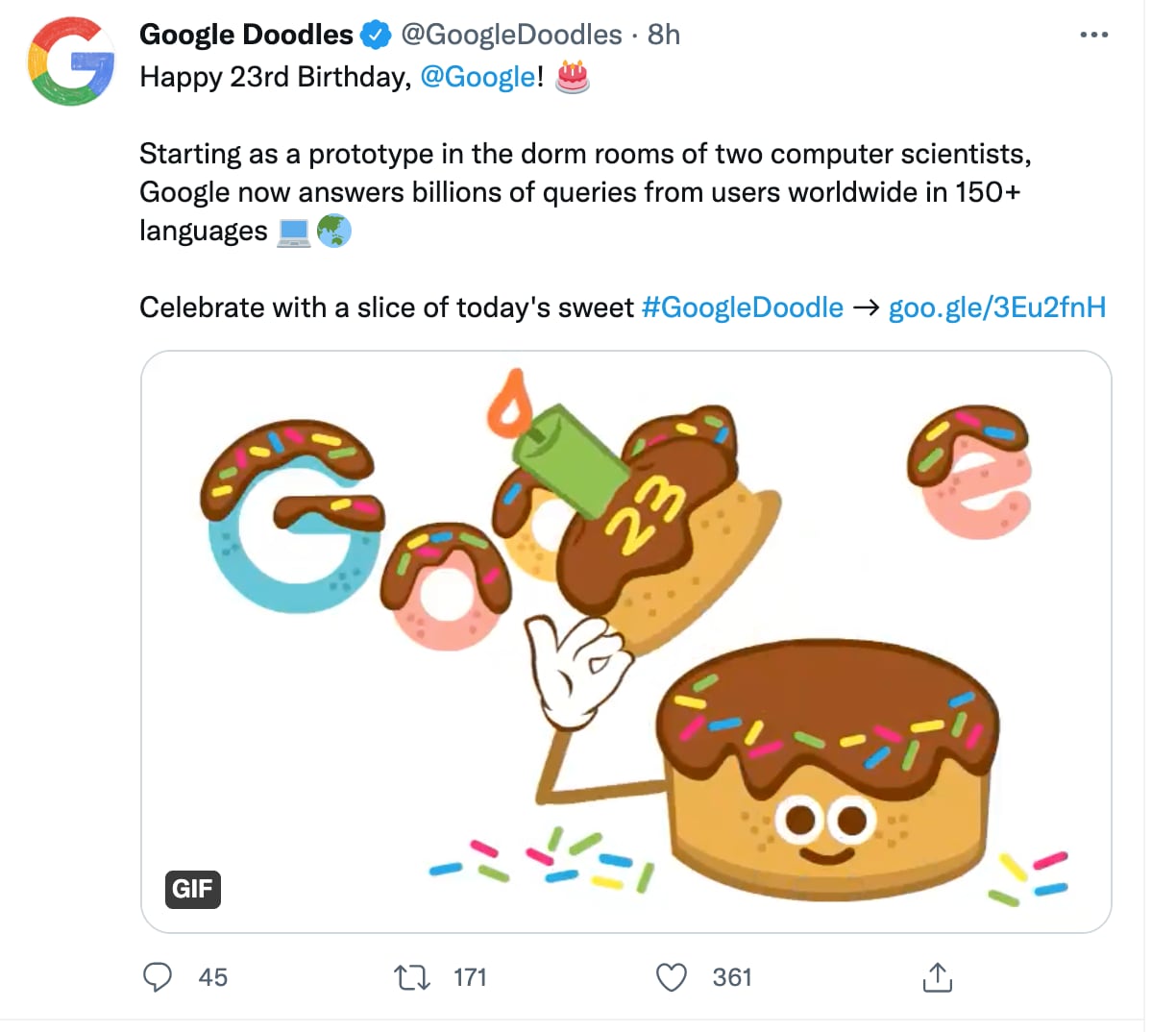Click the "Google Doodles" display name
Image resolution: width=1176 pixels, height=1032 pixels.
(x=246, y=36)
